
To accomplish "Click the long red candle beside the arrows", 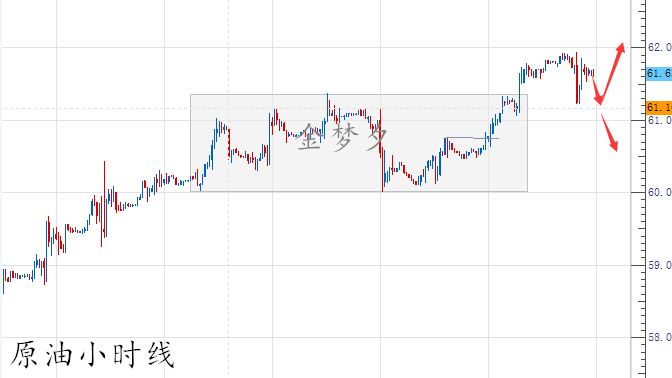I will click(577, 78).
